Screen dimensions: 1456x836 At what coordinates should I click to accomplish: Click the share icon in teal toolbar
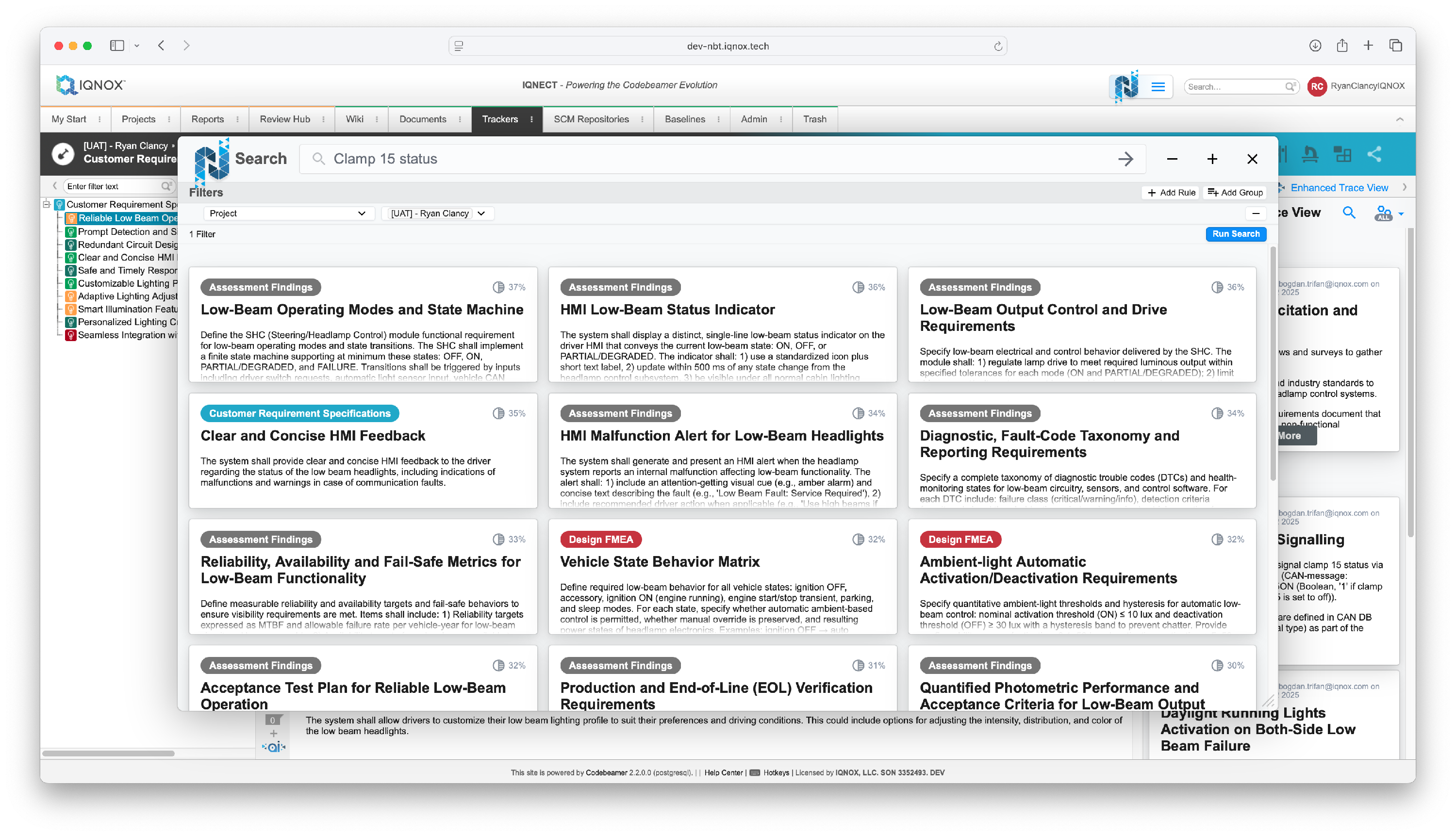pos(1374,154)
